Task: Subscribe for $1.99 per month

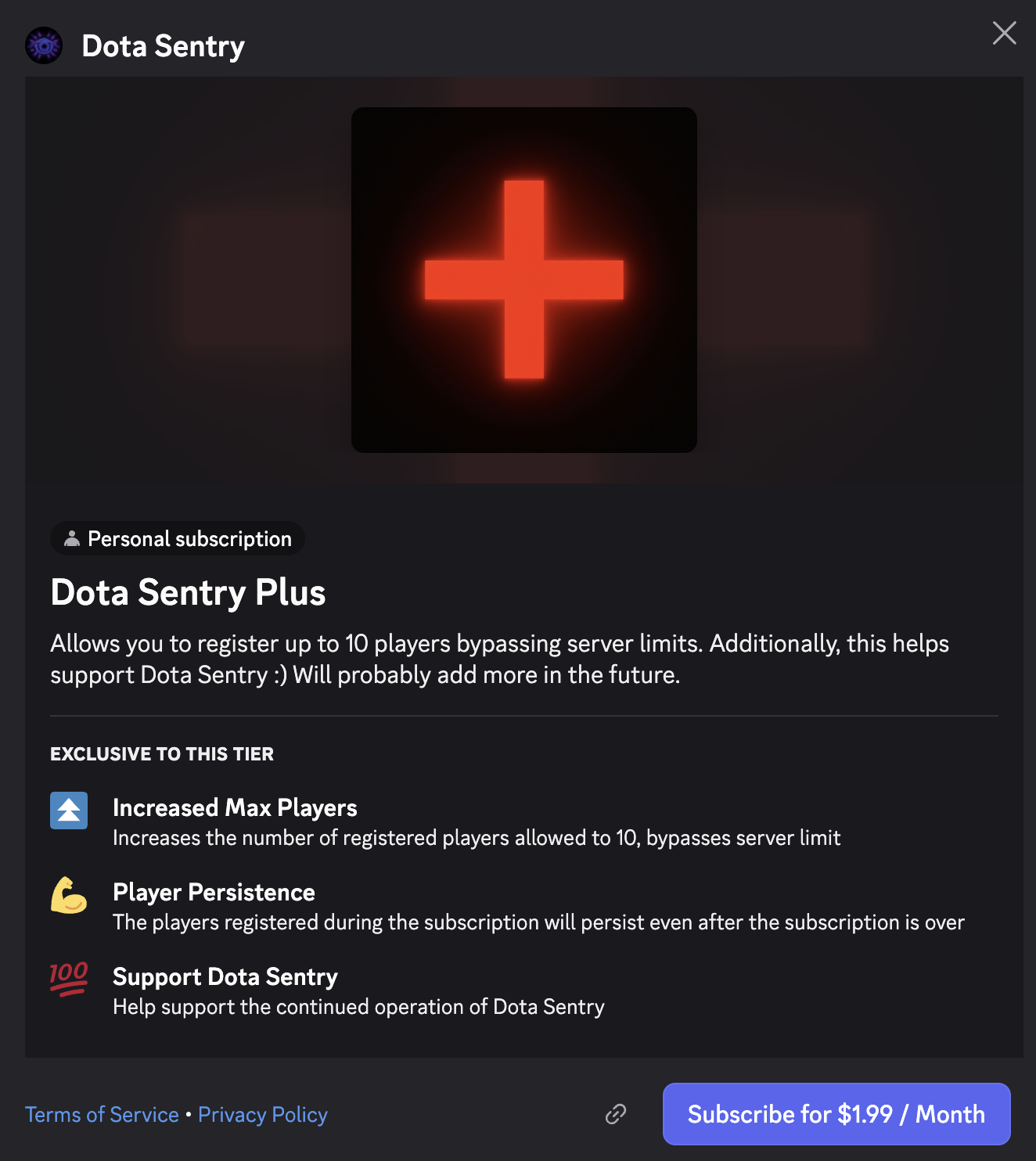Action: [836, 1114]
